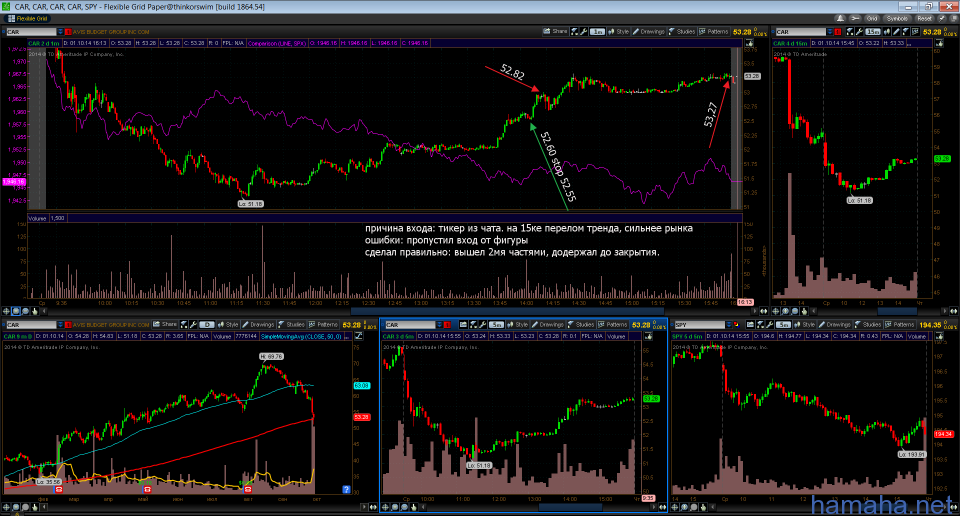Click the hand pointer icon under SPY chart
960x516 pixels.
click(x=703, y=507)
